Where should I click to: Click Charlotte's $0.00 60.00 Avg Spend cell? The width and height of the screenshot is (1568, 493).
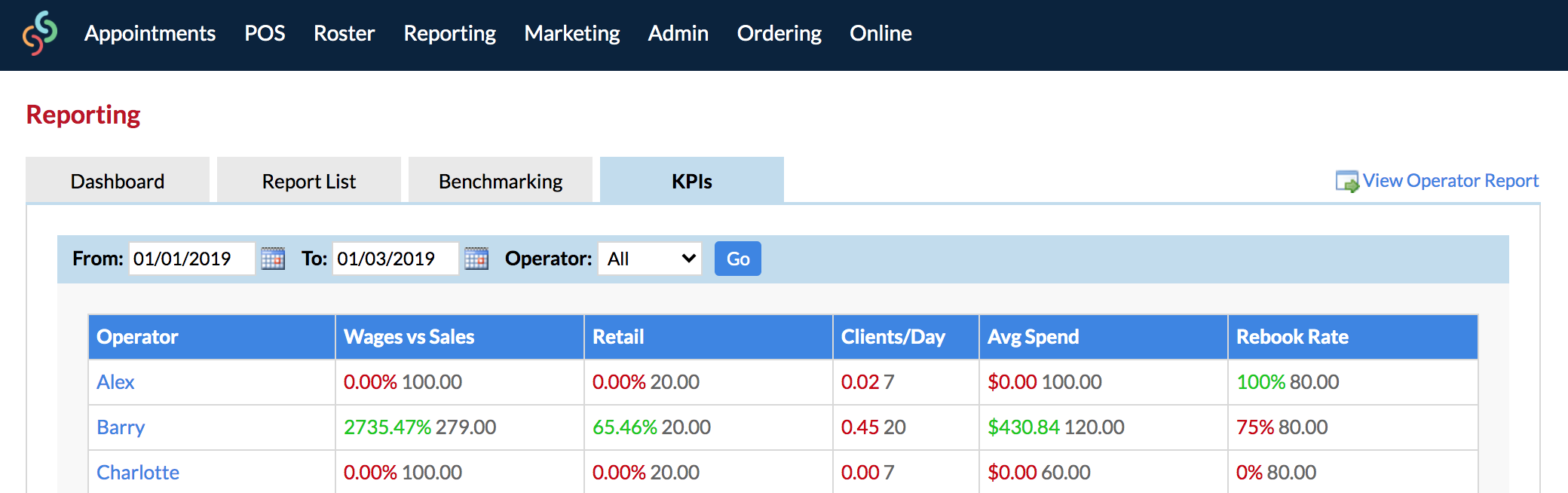click(1104, 472)
